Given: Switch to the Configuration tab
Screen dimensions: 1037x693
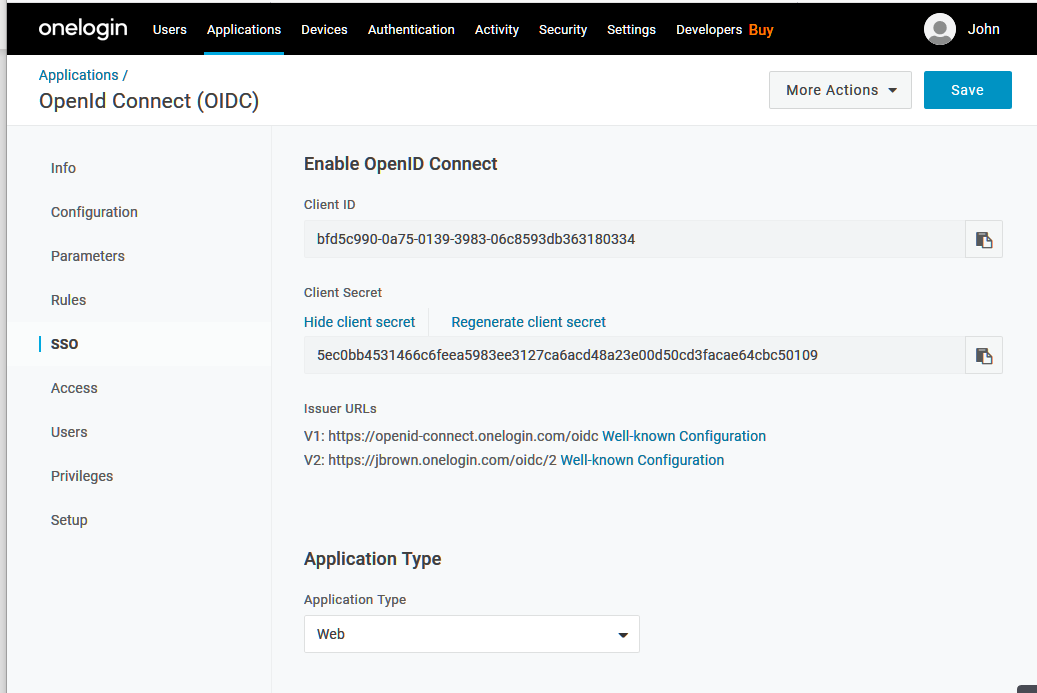Looking at the screenshot, I should click(x=94, y=212).
